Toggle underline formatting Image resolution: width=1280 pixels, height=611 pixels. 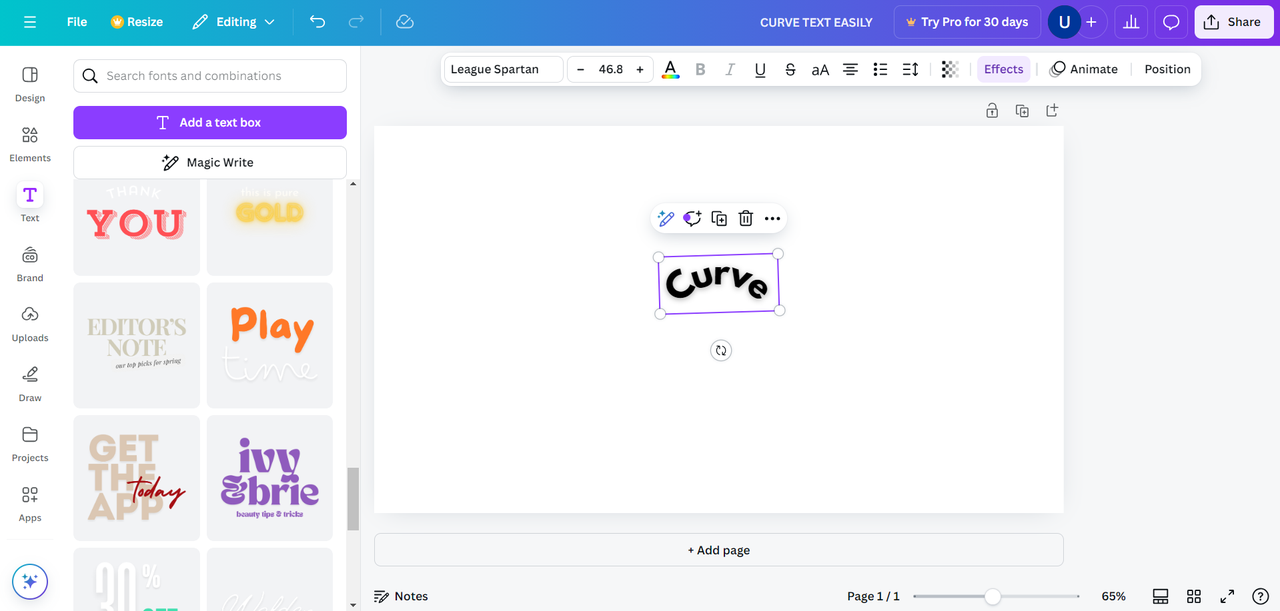760,69
